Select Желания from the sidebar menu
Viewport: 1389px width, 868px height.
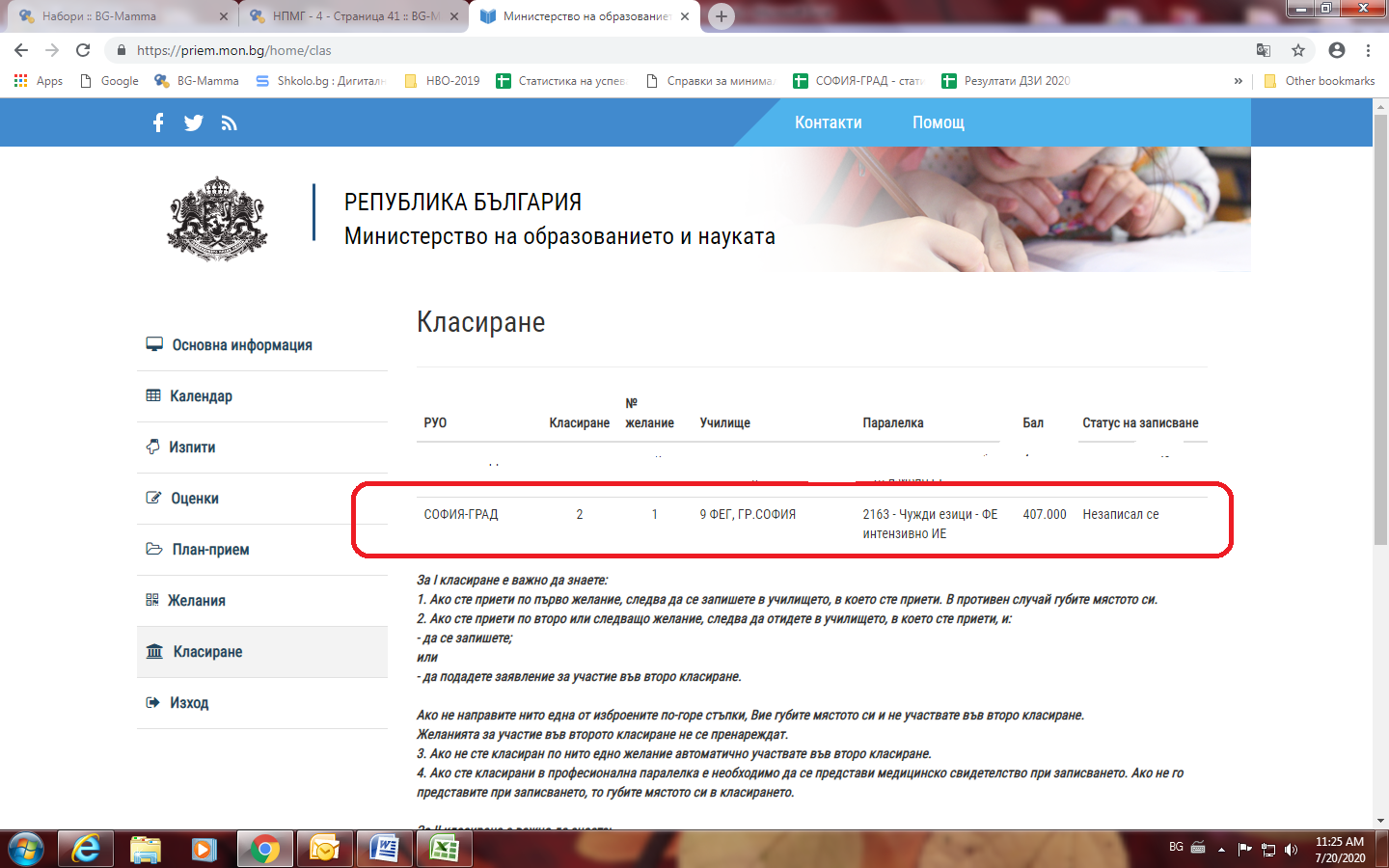click(197, 601)
